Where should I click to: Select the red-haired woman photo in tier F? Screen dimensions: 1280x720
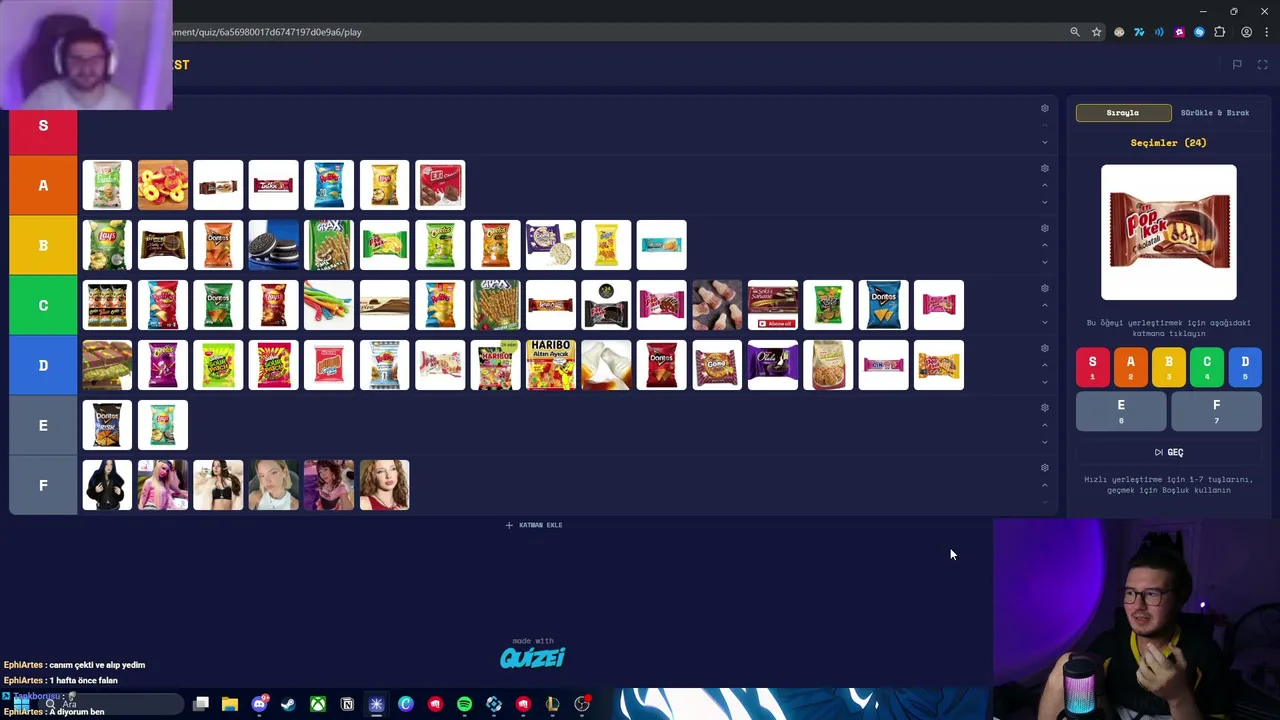coord(385,485)
